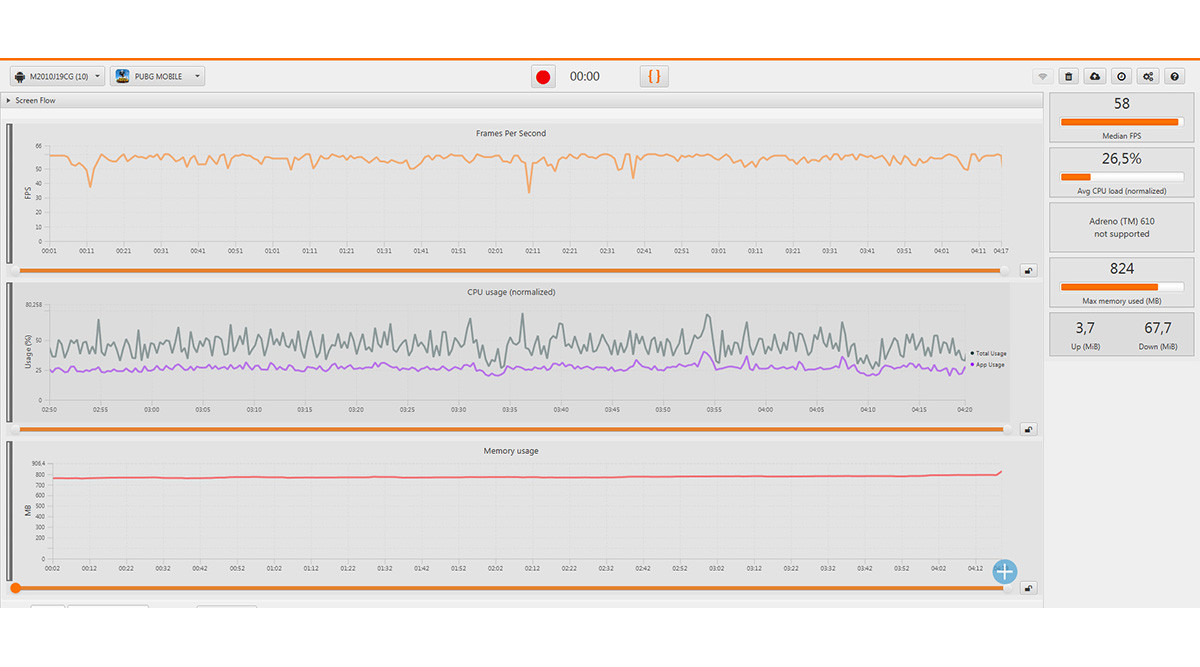Open the M2010J19CG device dropdown

(56, 77)
